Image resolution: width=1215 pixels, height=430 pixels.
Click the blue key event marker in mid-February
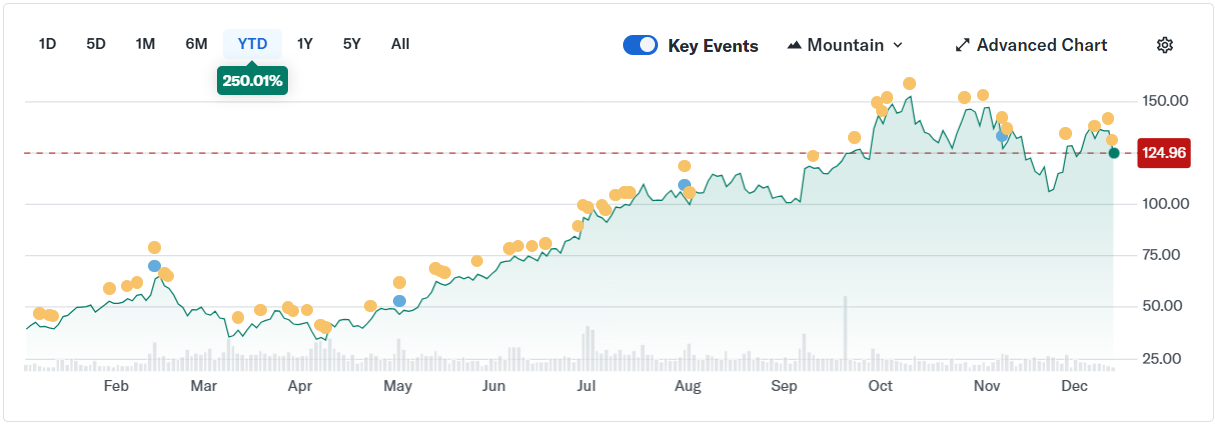(154, 266)
